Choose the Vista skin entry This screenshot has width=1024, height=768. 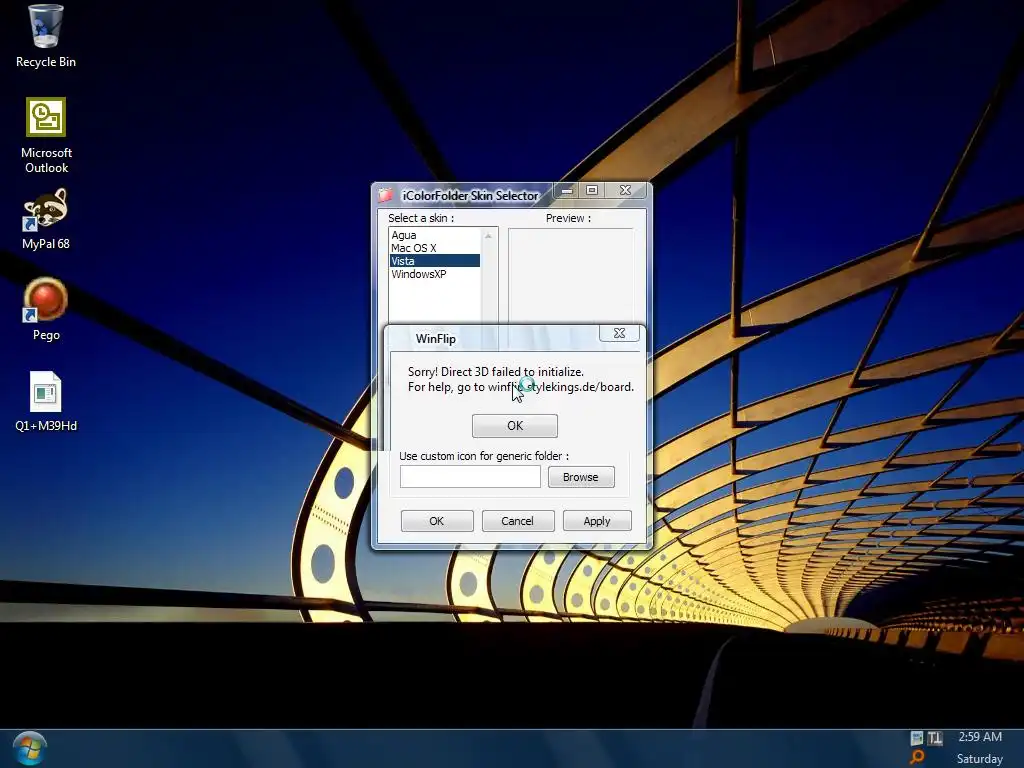click(434, 261)
